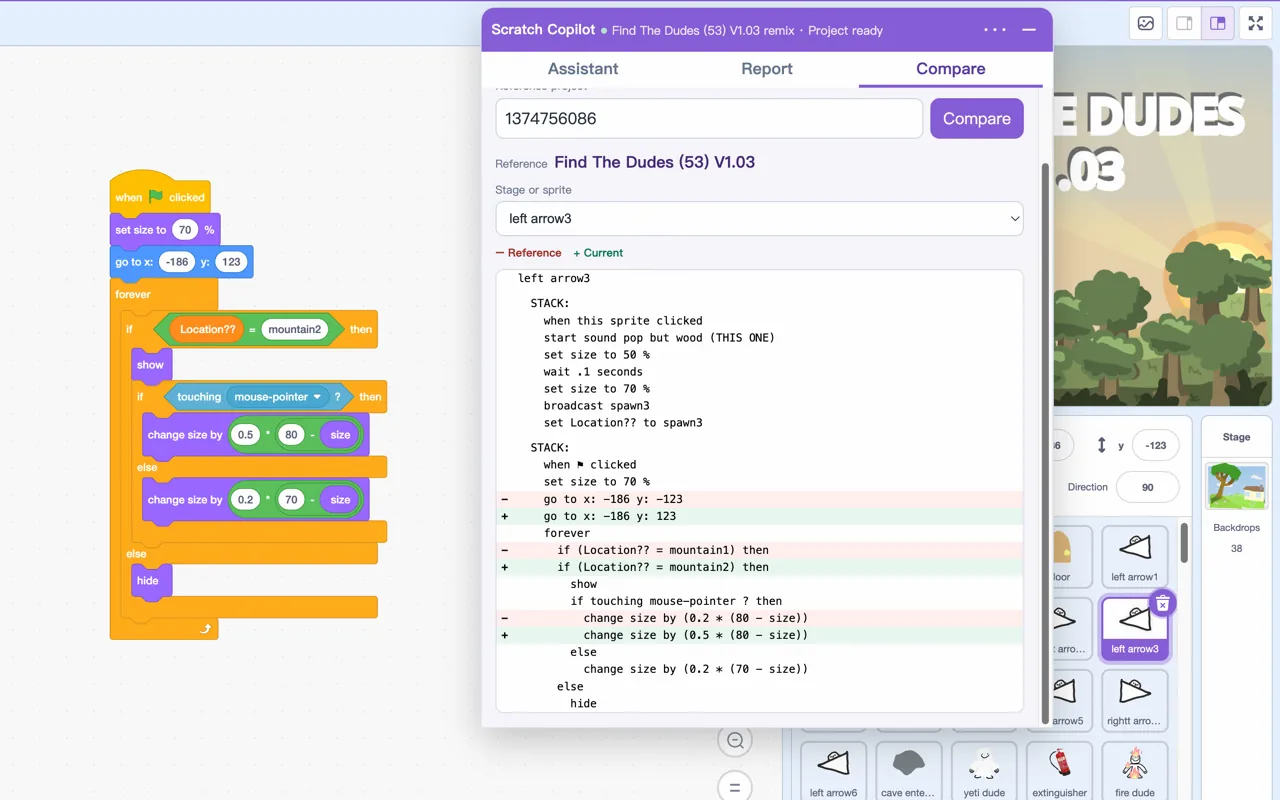Select the cave entrance sprite

coord(908,772)
